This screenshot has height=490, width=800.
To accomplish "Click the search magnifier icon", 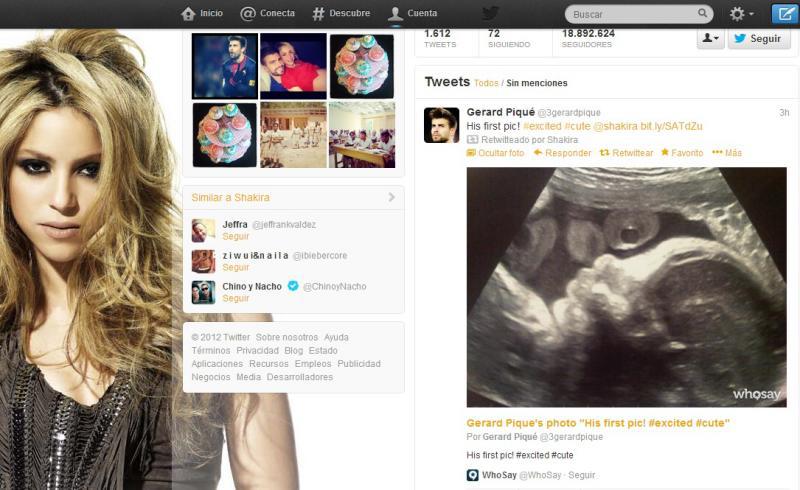I will (x=703, y=13).
